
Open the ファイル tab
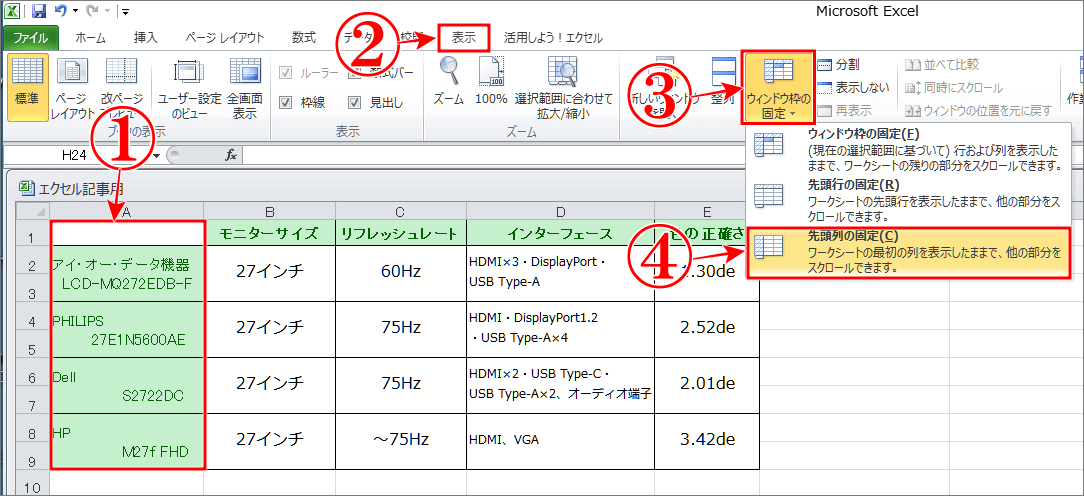pyautogui.click(x=30, y=38)
